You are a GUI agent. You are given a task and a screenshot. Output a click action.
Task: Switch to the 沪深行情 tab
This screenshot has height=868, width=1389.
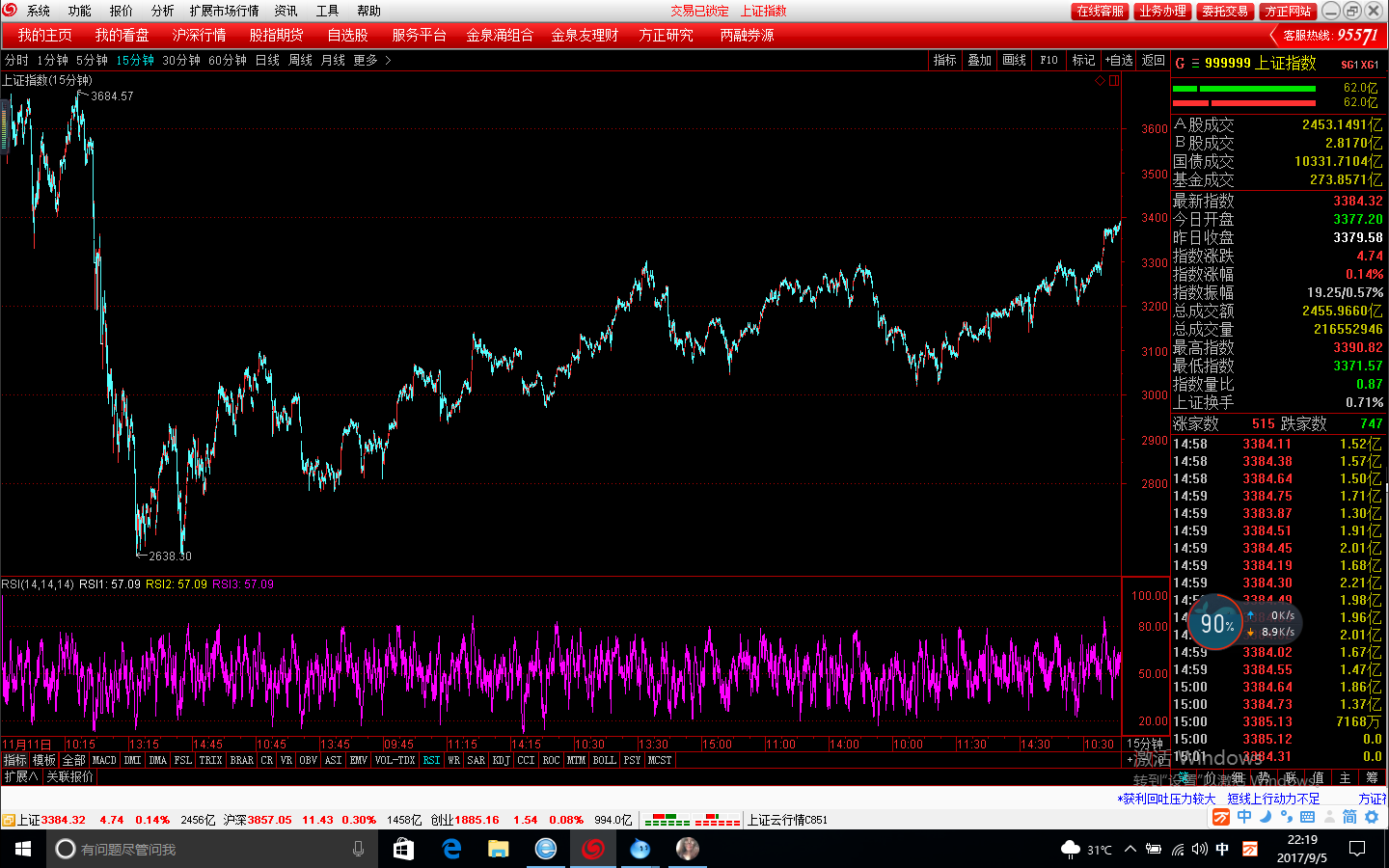(199, 35)
